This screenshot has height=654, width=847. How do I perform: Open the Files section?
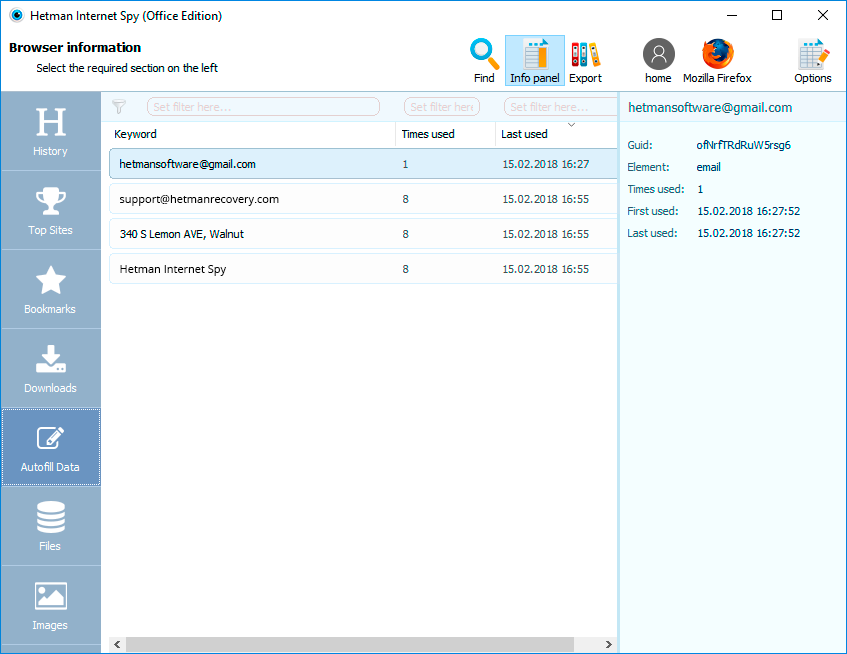click(50, 526)
